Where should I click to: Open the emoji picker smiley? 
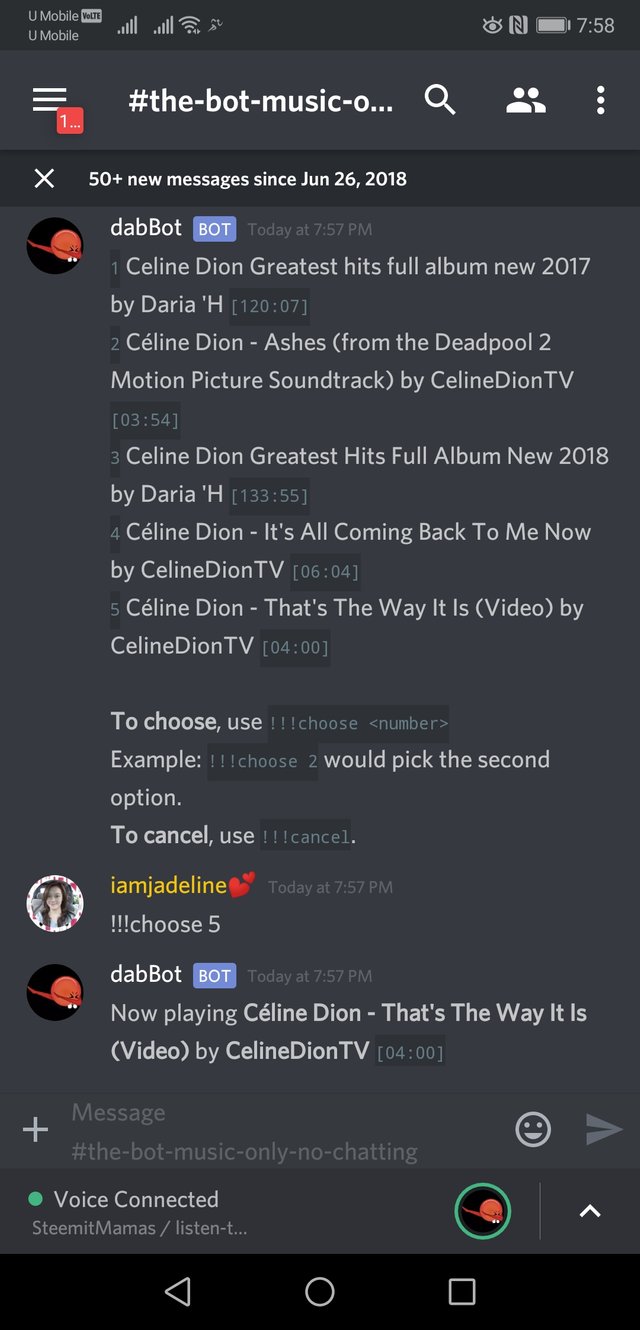click(x=533, y=1130)
